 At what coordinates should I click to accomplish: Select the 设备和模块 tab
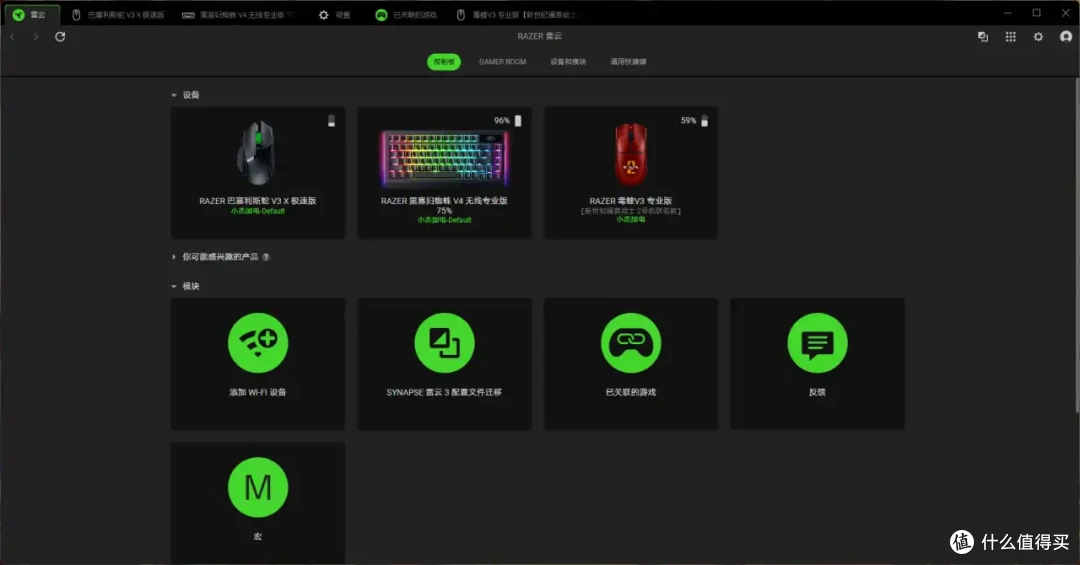point(568,62)
